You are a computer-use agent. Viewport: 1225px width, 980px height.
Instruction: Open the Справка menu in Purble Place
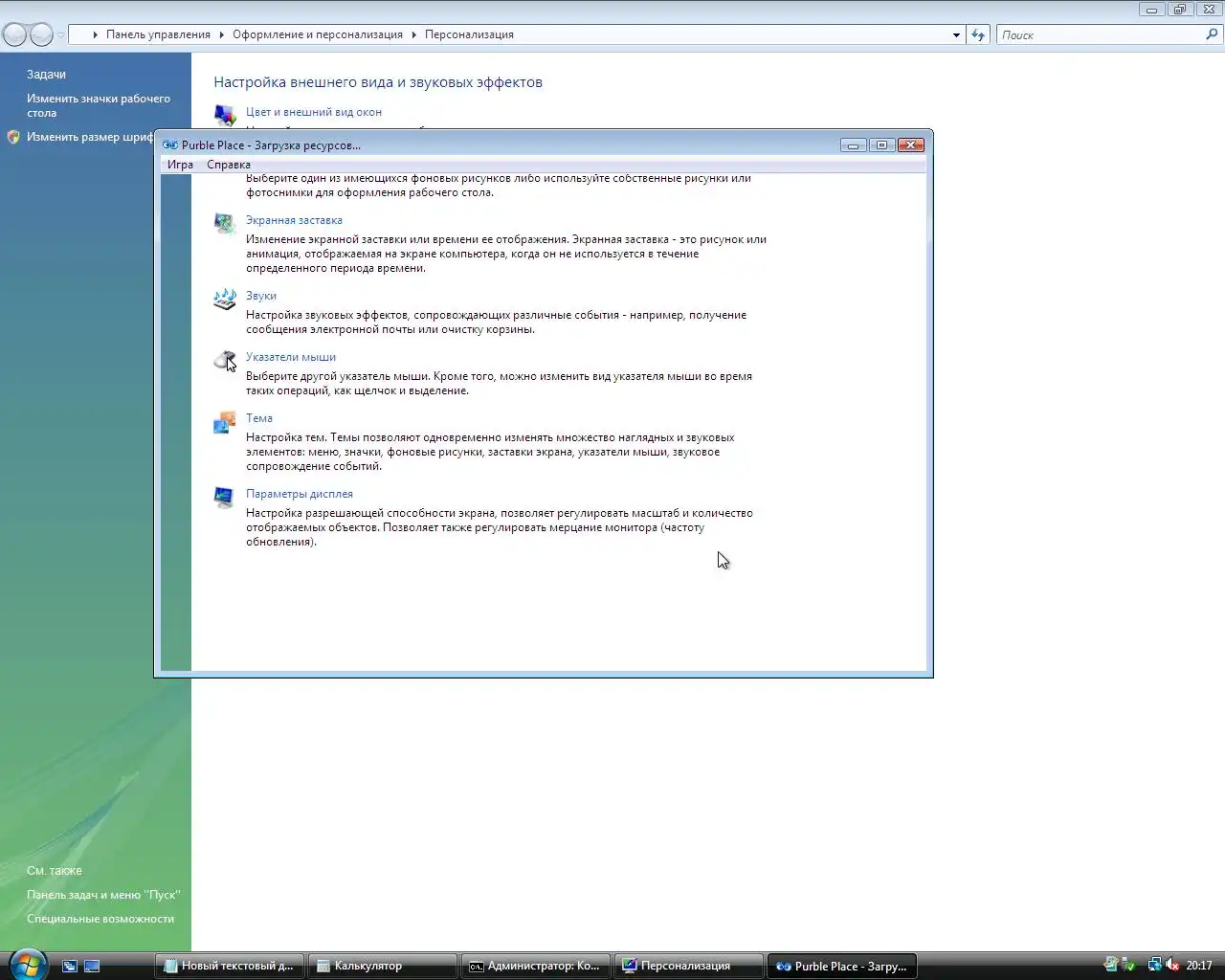(229, 165)
